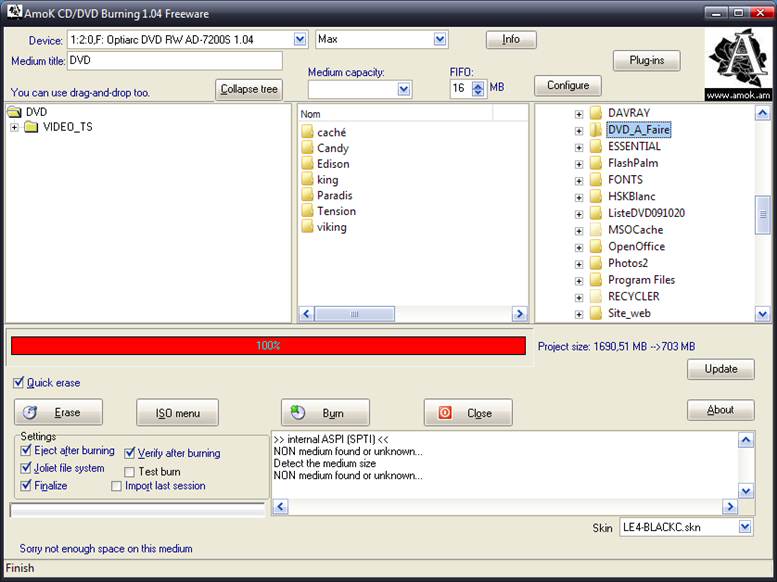
Task: Open the Skin selection dropdown
Action: click(745, 526)
